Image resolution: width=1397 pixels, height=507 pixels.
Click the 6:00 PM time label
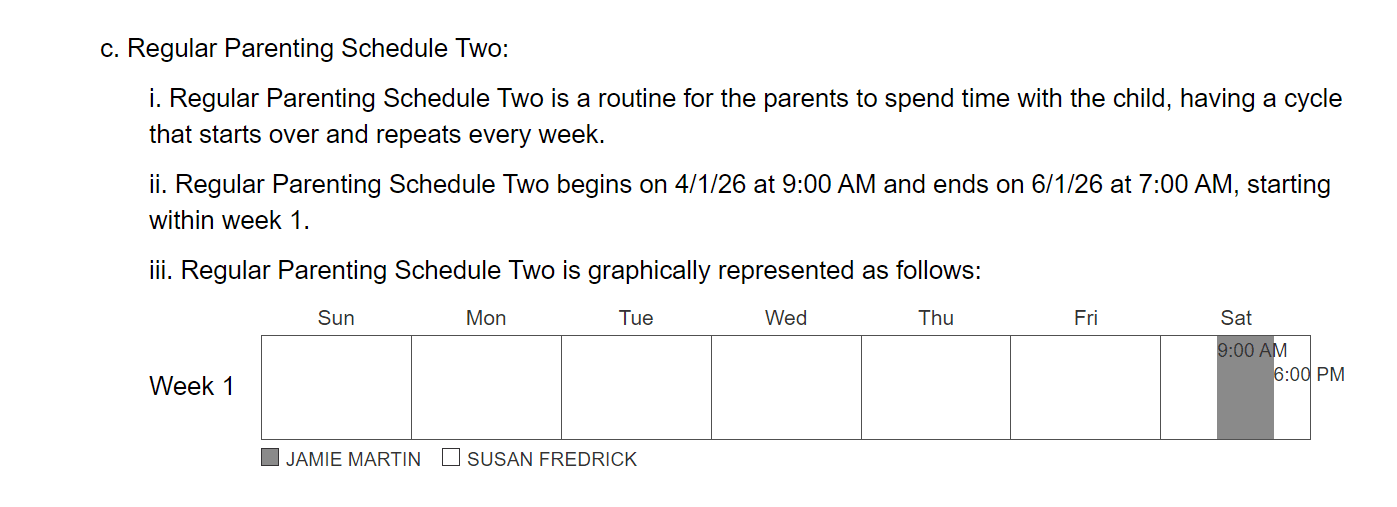point(1309,375)
